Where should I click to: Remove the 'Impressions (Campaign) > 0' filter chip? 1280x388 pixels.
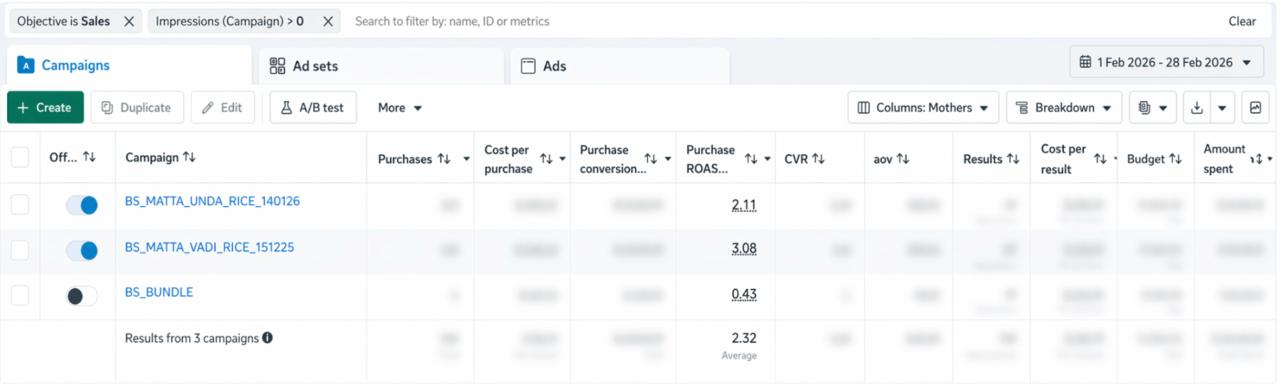tap(327, 21)
